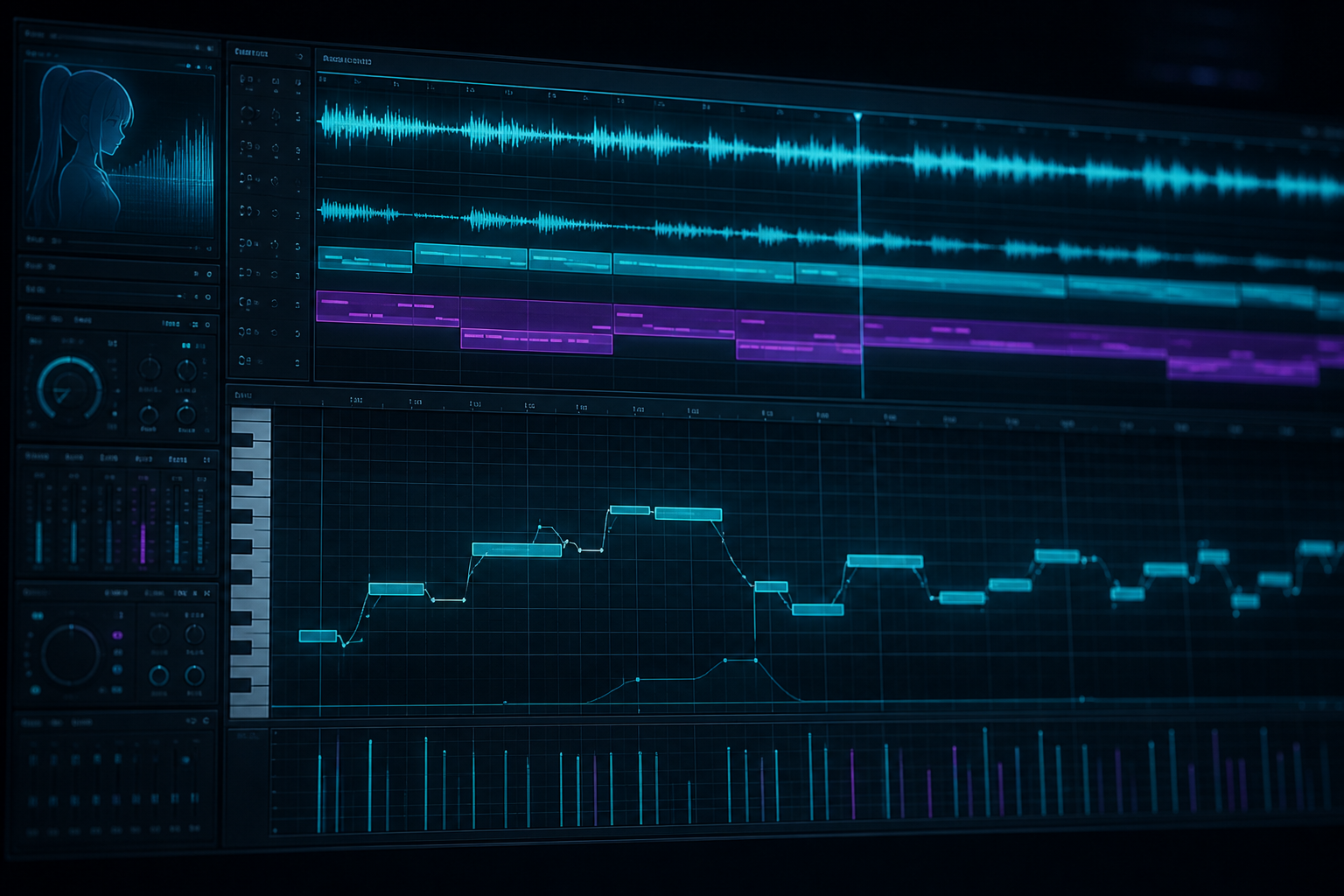Select the first note block in the piano roll
This screenshot has height=896, width=1344.
coord(318,636)
